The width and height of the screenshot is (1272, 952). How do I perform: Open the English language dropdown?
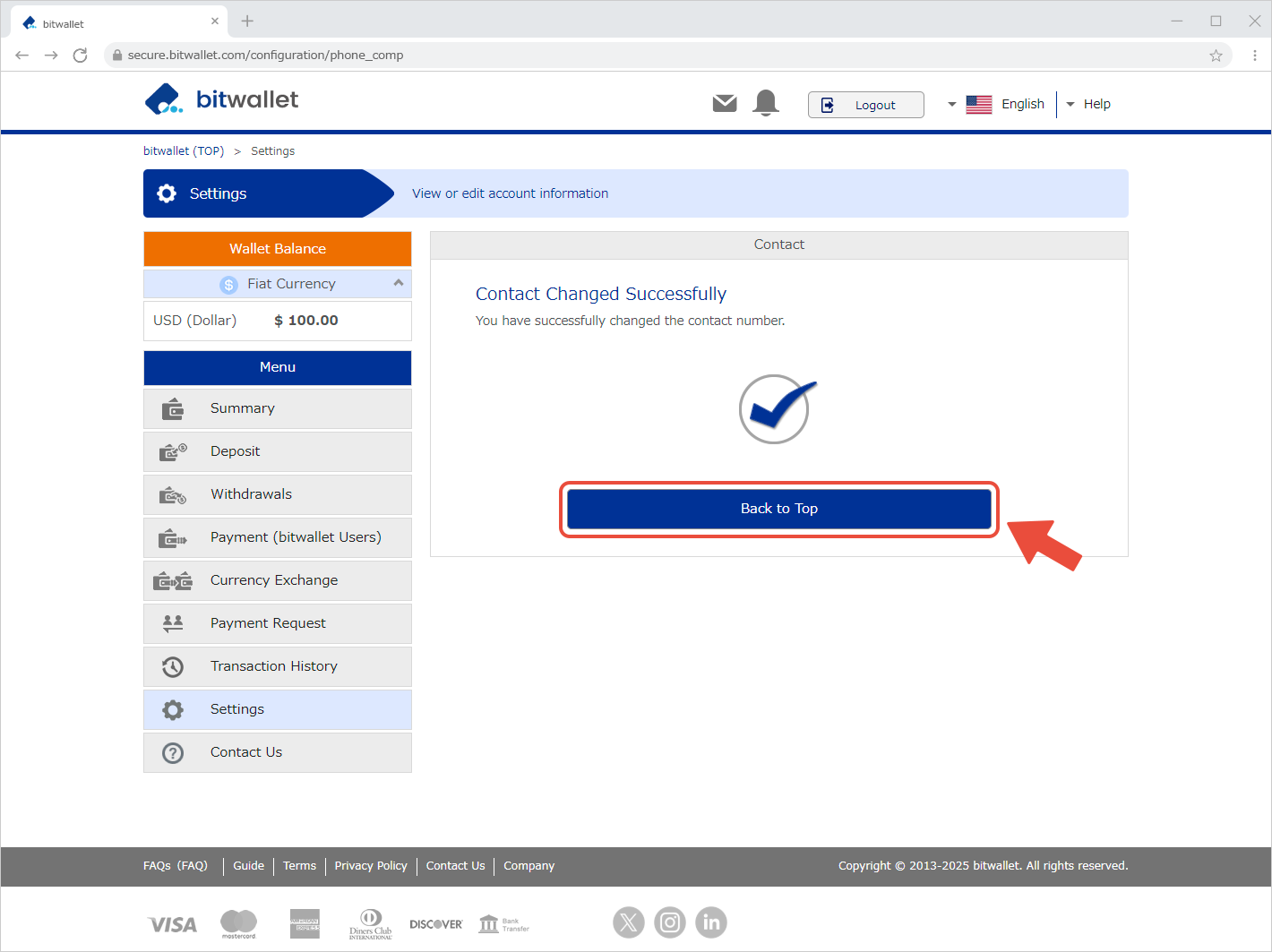pyautogui.click(x=996, y=104)
